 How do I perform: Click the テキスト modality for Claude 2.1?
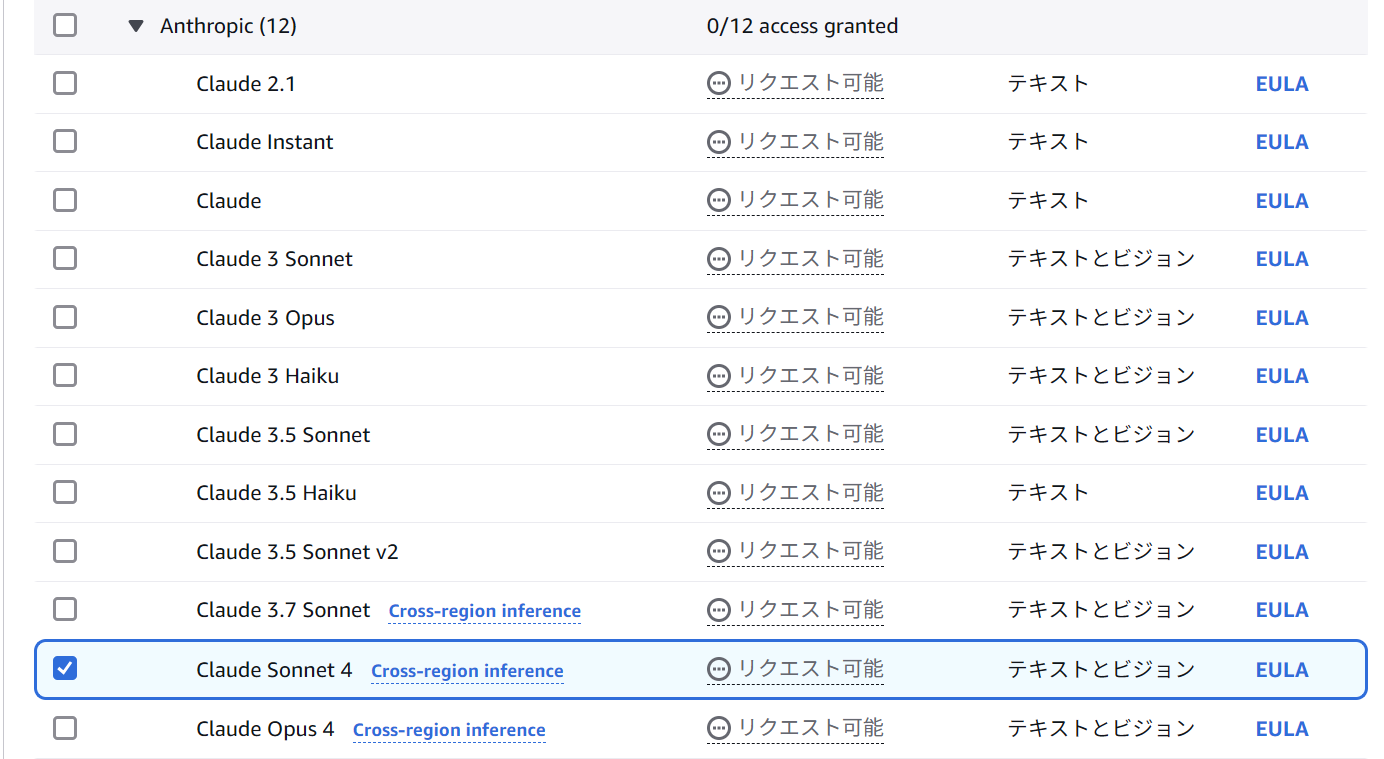(1048, 83)
